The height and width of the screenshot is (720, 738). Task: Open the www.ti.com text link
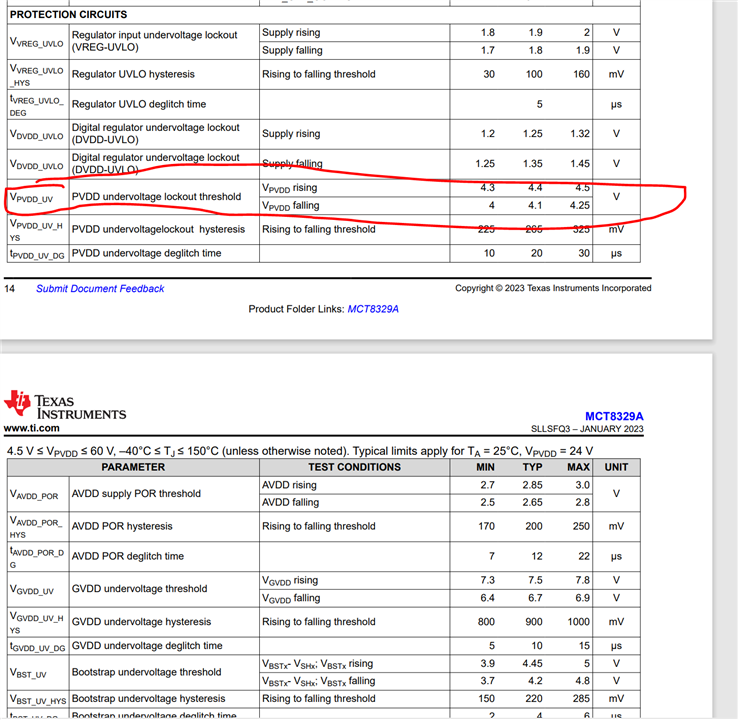(32, 428)
